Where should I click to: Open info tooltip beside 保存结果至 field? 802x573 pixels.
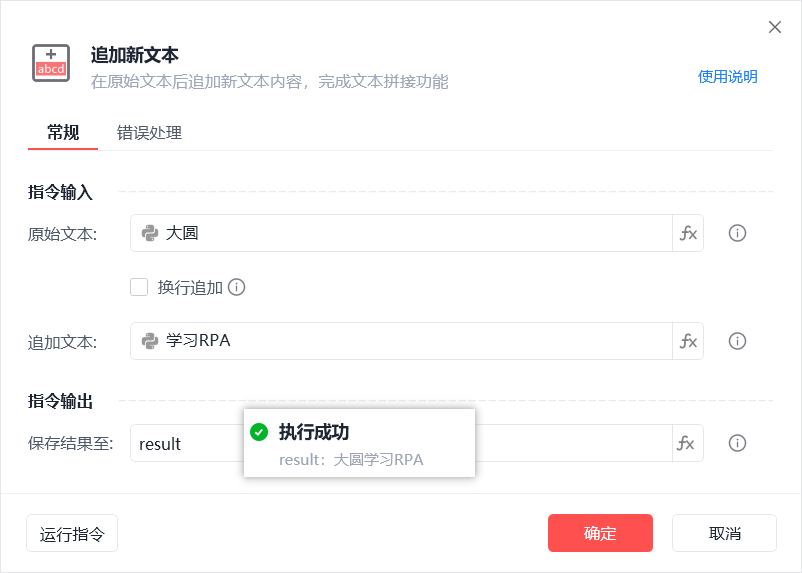coord(737,443)
